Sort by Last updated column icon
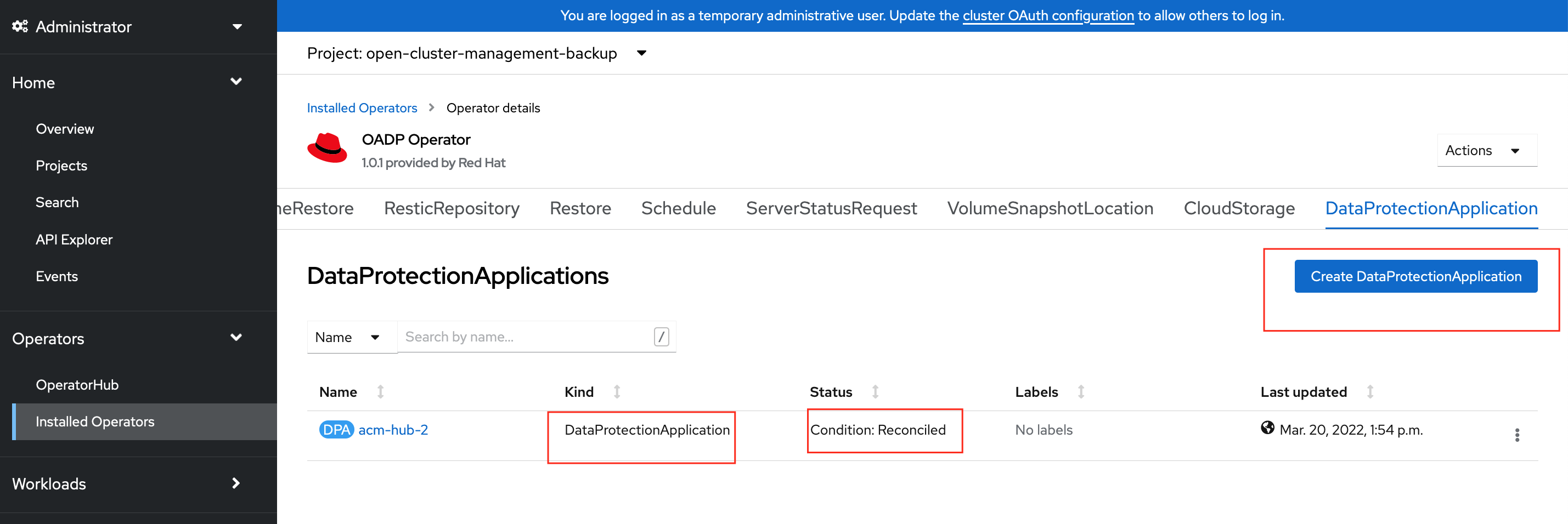This screenshot has height=524, width=1568. coord(1369,392)
